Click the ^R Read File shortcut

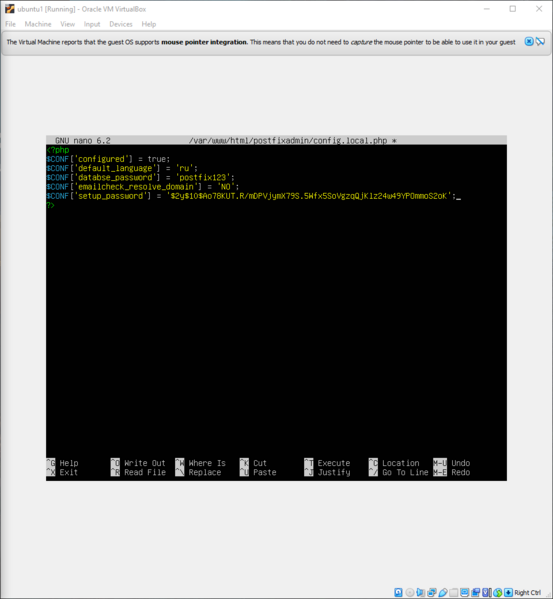click(138, 472)
